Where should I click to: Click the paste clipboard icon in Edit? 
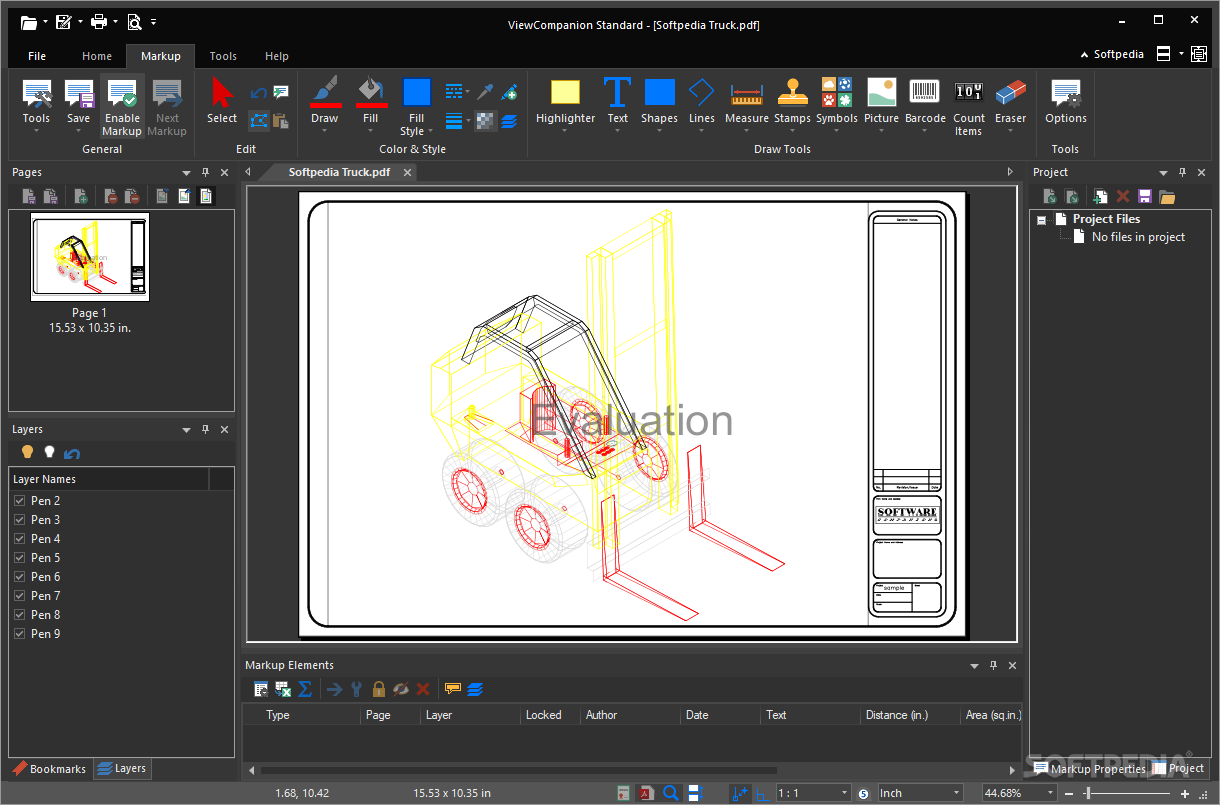click(281, 121)
